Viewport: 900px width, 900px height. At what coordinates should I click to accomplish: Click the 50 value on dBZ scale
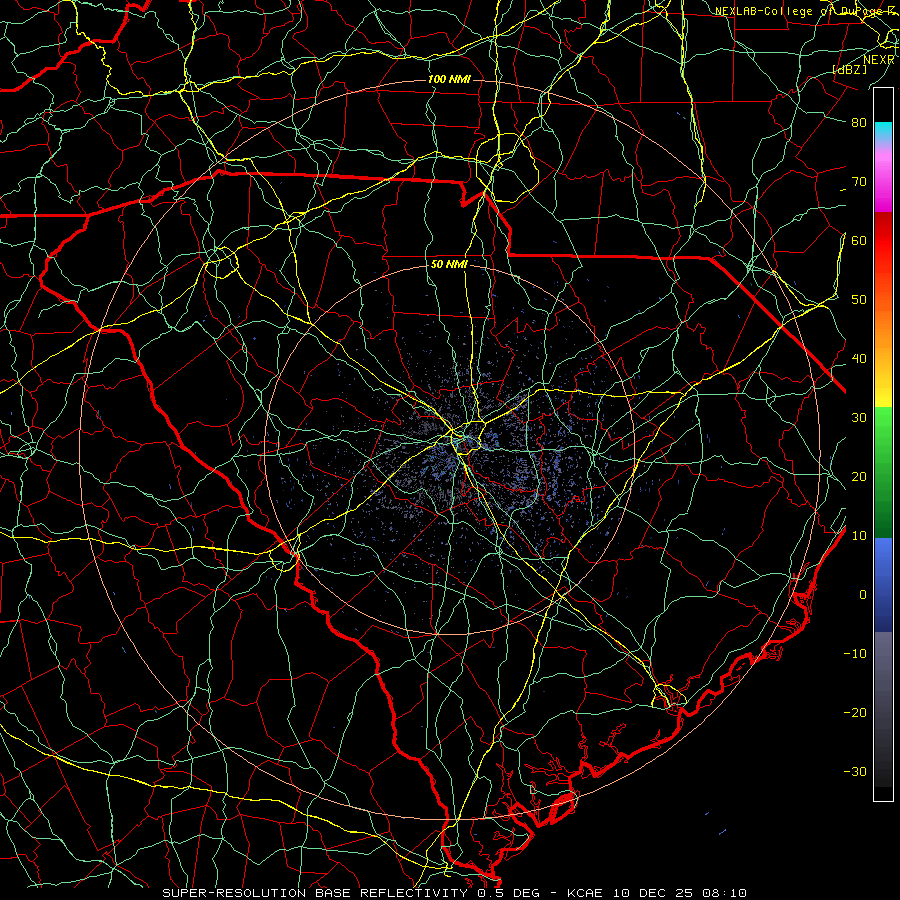click(859, 300)
